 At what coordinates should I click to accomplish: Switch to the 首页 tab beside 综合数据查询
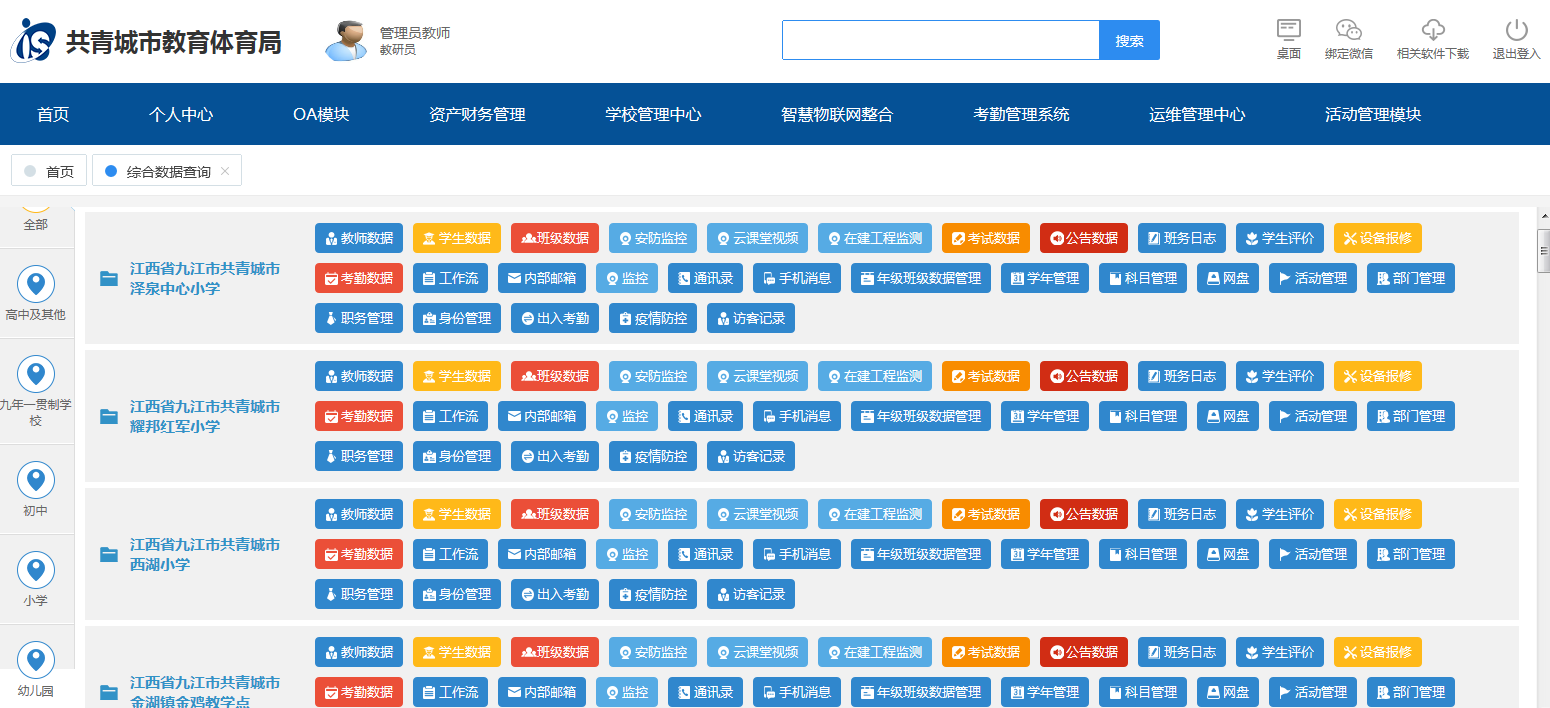(x=49, y=171)
